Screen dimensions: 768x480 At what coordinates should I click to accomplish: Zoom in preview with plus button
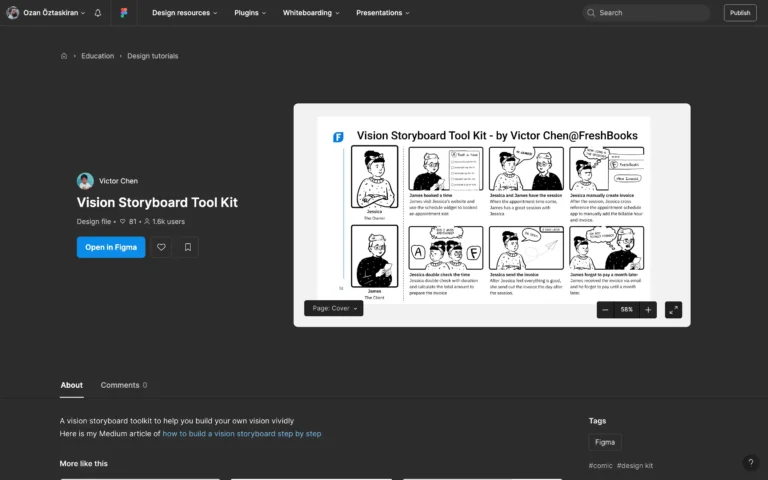(648, 310)
